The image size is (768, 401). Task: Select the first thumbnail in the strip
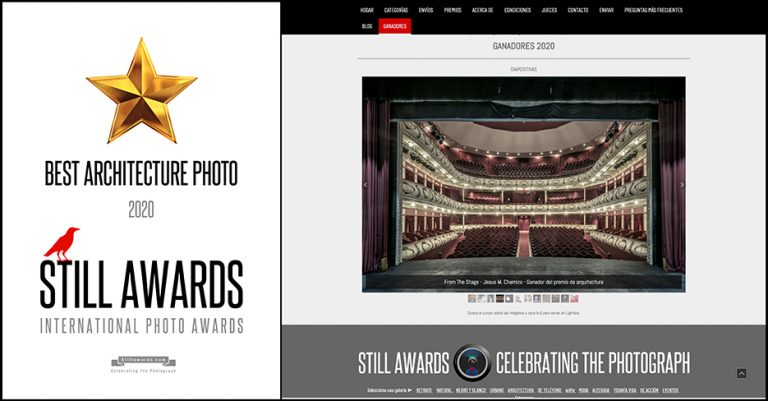click(x=472, y=299)
